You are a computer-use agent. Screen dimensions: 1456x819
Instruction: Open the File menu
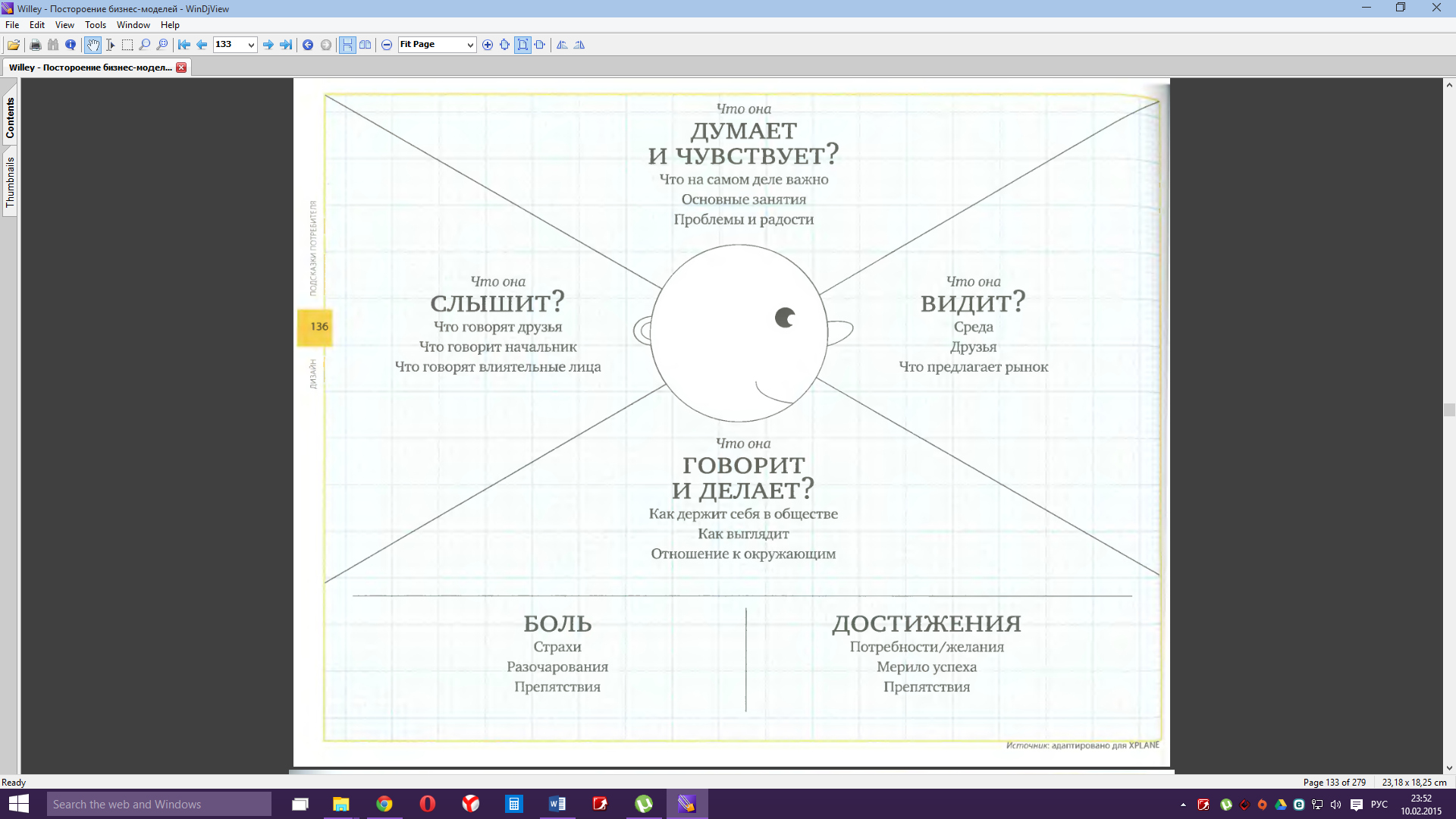click(12, 25)
